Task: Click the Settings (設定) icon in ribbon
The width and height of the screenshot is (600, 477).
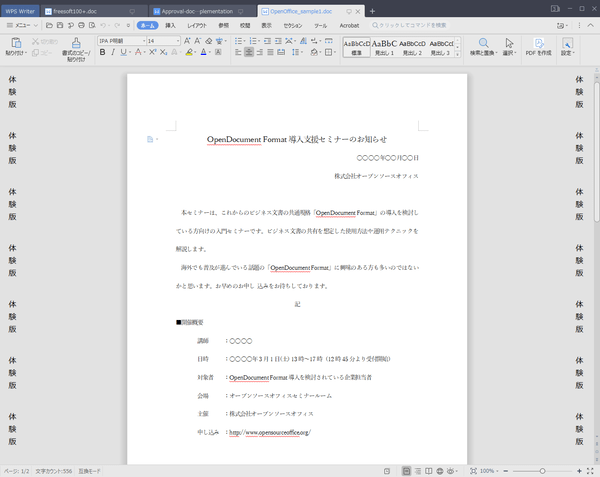Action: [x=567, y=46]
